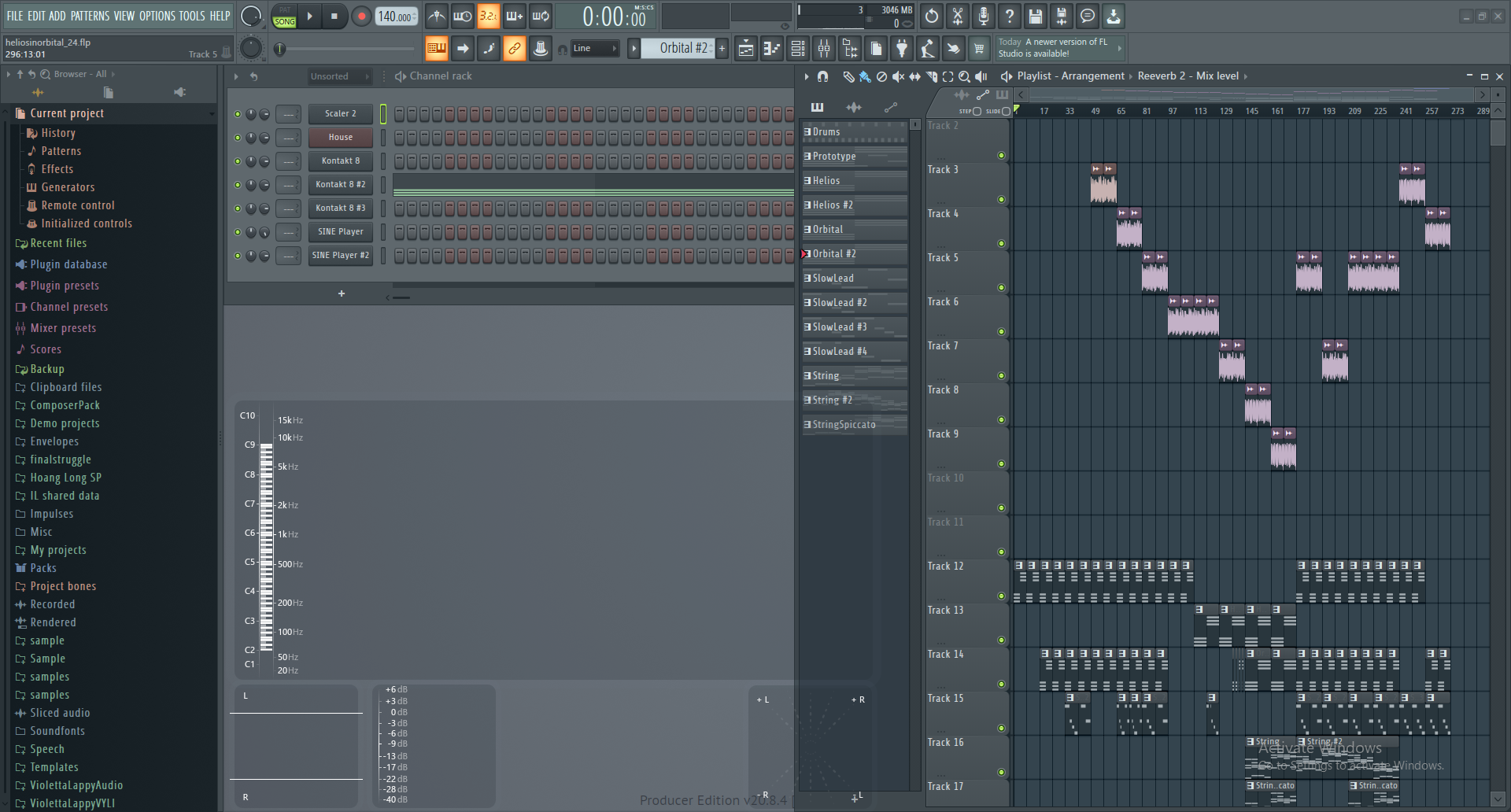Screen dimensions: 1511x812
Task: Click the record button in transport
Action: coord(361,17)
